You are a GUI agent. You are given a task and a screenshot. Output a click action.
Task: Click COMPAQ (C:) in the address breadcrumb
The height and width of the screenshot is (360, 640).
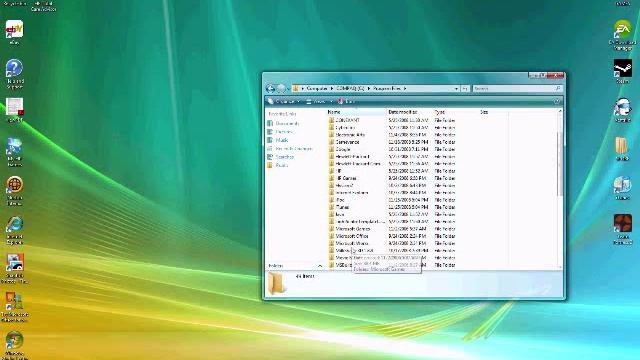[x=350, y=88]
